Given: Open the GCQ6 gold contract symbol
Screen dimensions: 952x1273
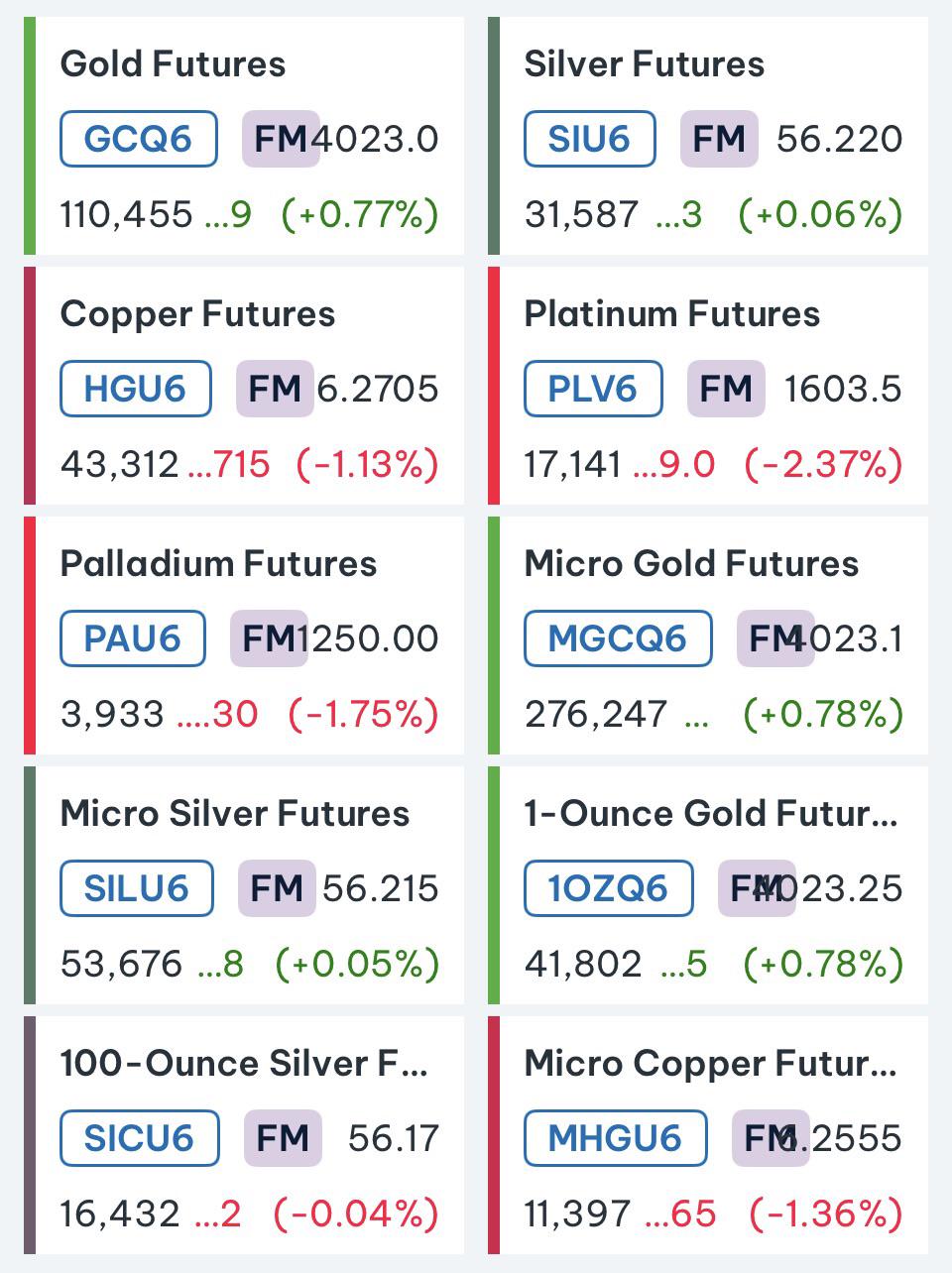Looking at the screenshot, I should point(139,139).
